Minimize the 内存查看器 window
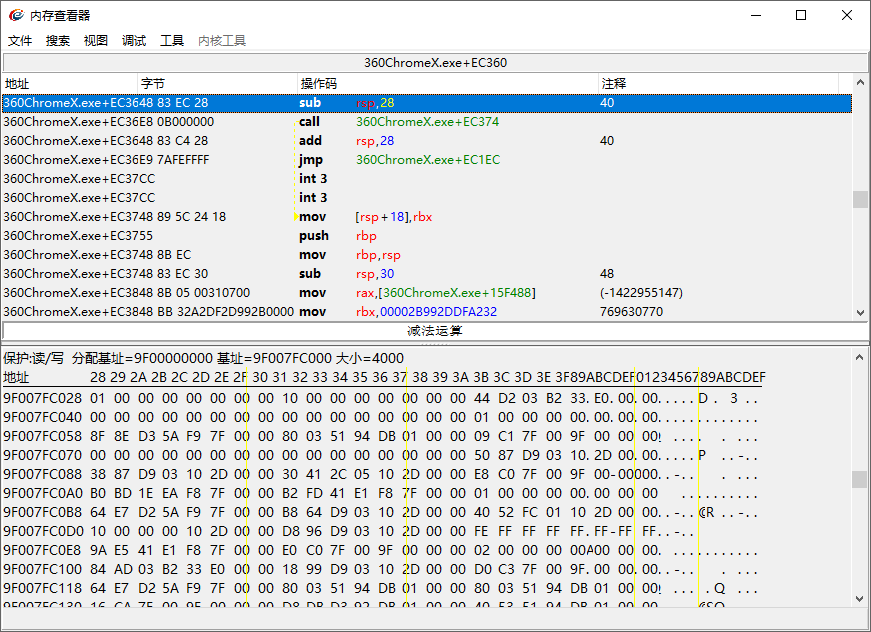Viewport: 871px width, 632px height. point(756,15)
